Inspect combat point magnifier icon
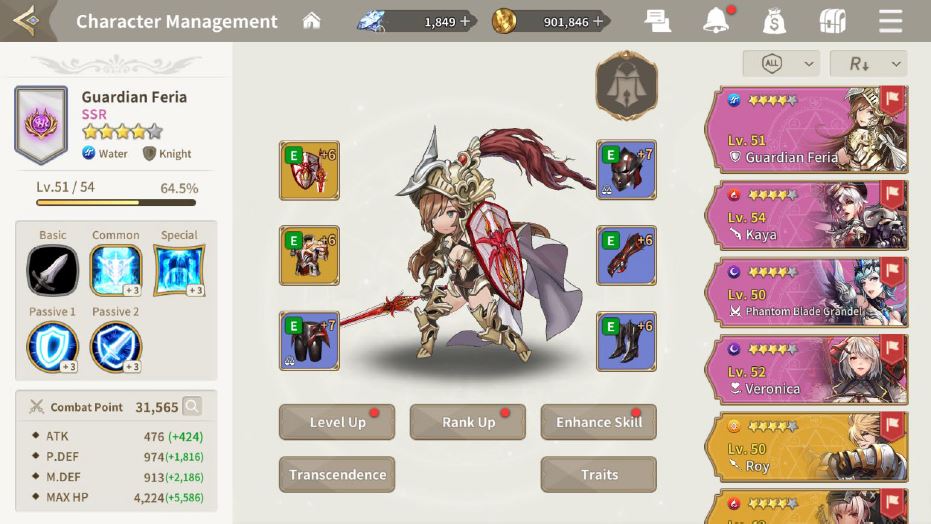Screen dimensions: 931x524 pos(192,407)
